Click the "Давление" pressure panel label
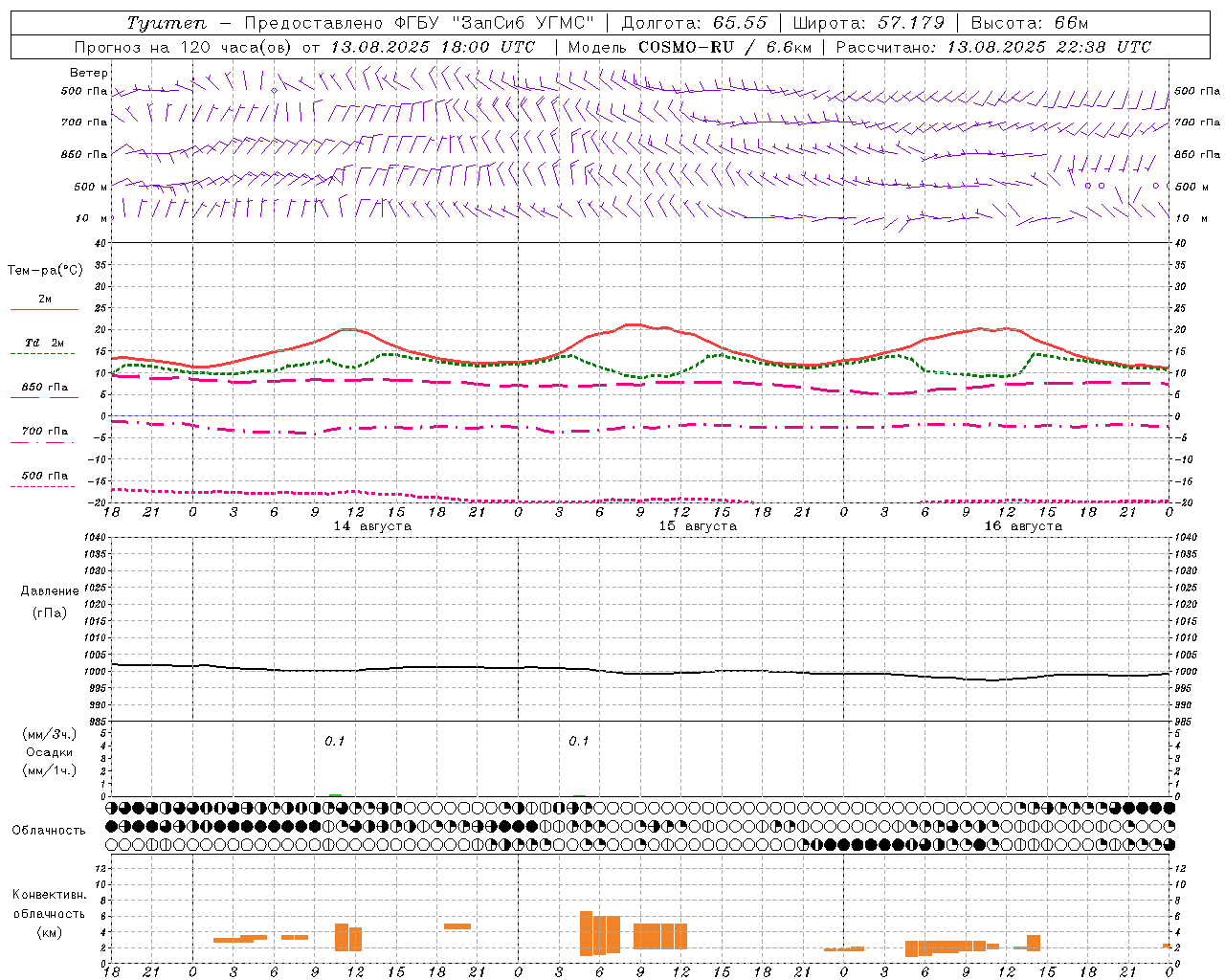Viewport: 1225px width, 980px height. coord(50,591)
